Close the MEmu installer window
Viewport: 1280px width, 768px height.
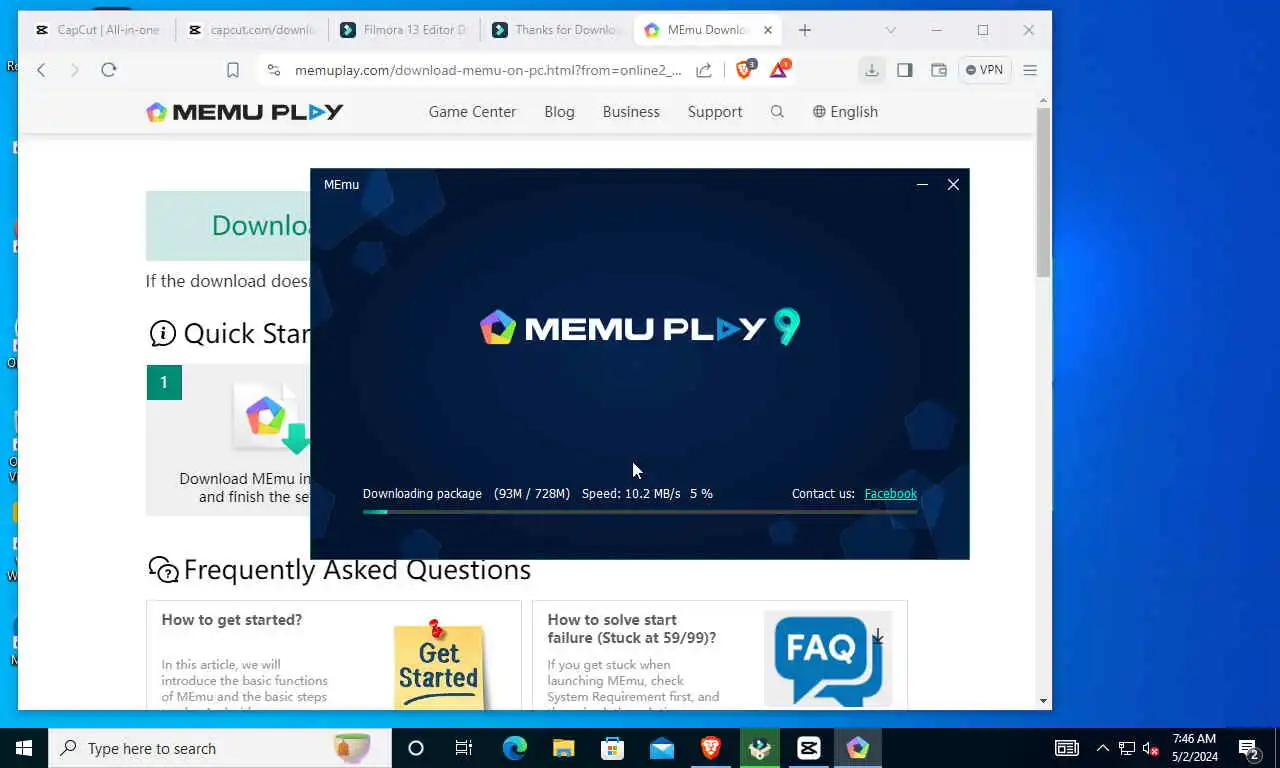pyautogui.click(x=953, y=184)
